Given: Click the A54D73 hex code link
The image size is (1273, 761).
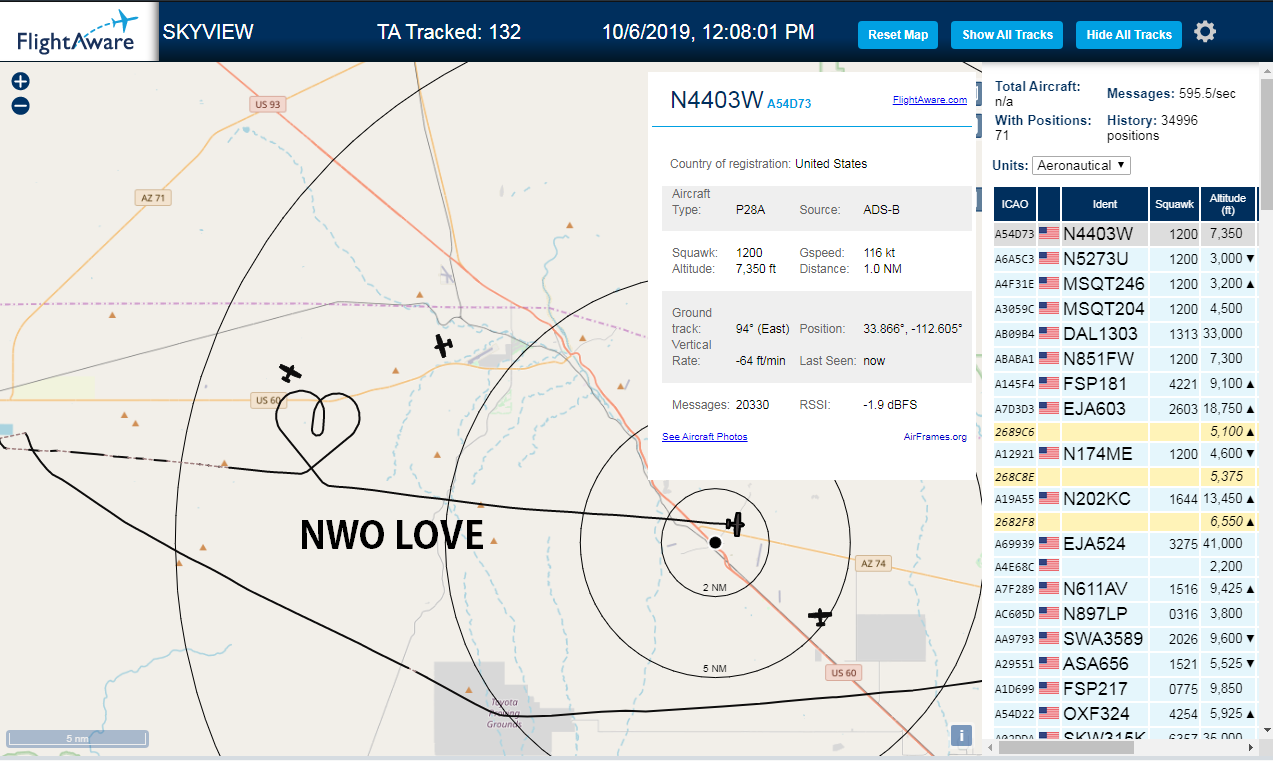Looking at the screenshot, I should coord(789,103).
